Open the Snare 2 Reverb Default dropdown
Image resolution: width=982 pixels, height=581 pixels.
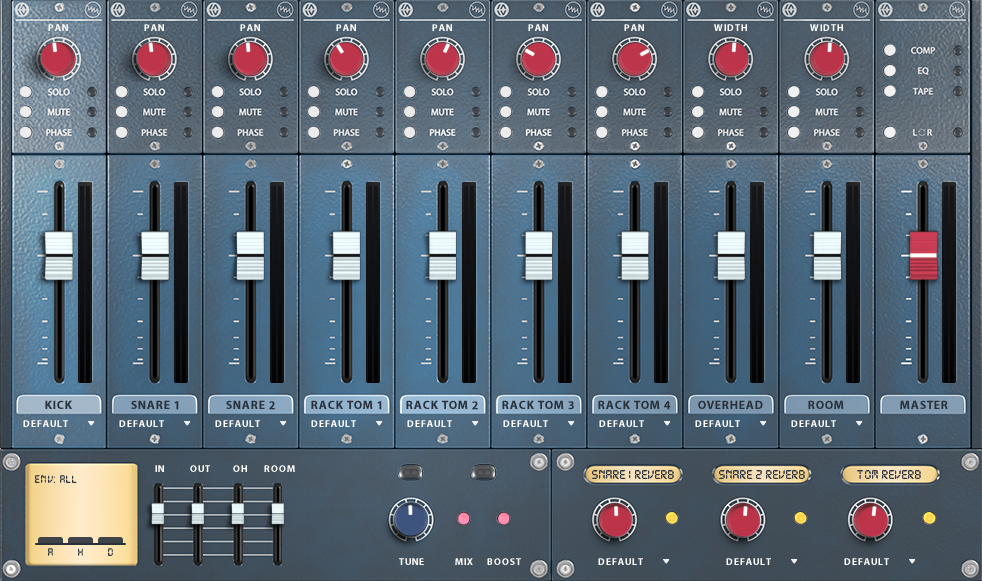[762, 561]
